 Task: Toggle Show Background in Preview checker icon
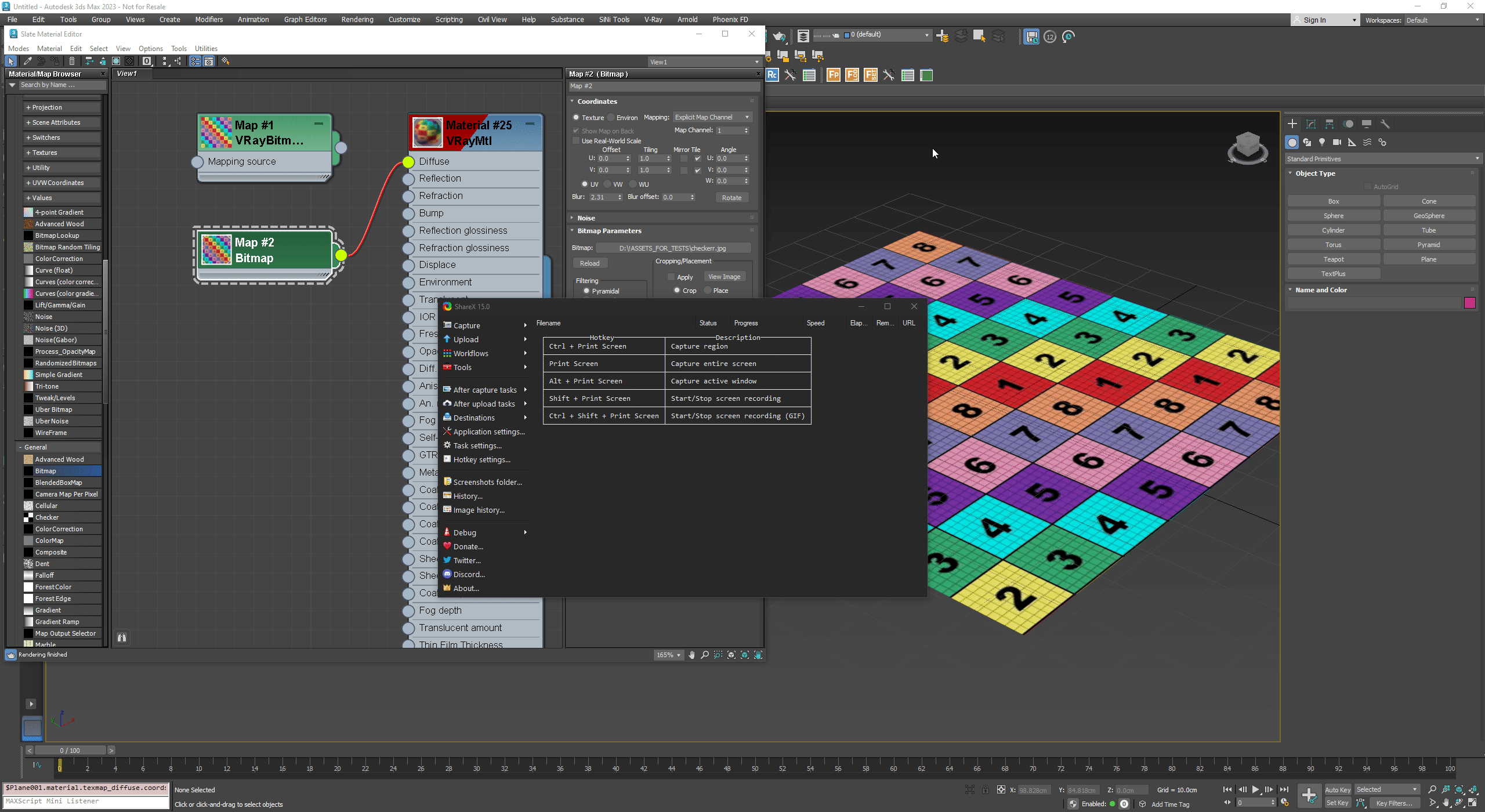coord(130,61)
